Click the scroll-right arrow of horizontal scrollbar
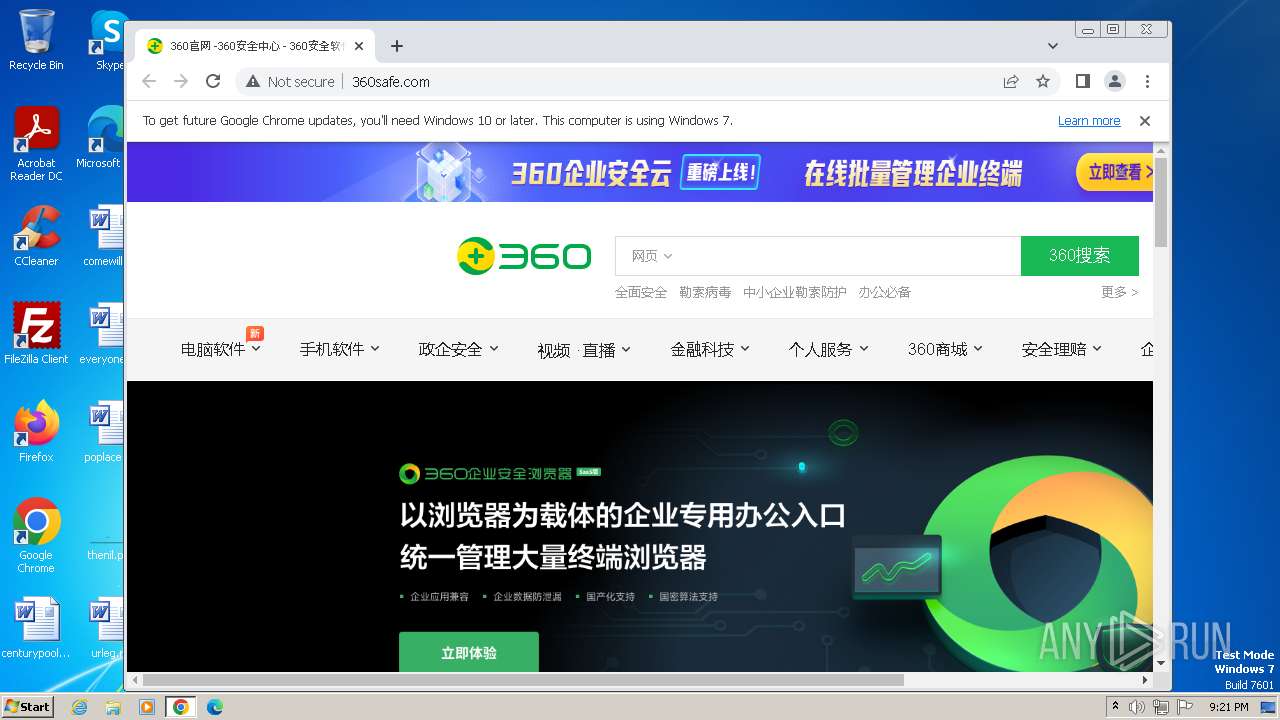Image resolution: width=1280 pixels, height=720 pixels. (x=1145, y=680)
